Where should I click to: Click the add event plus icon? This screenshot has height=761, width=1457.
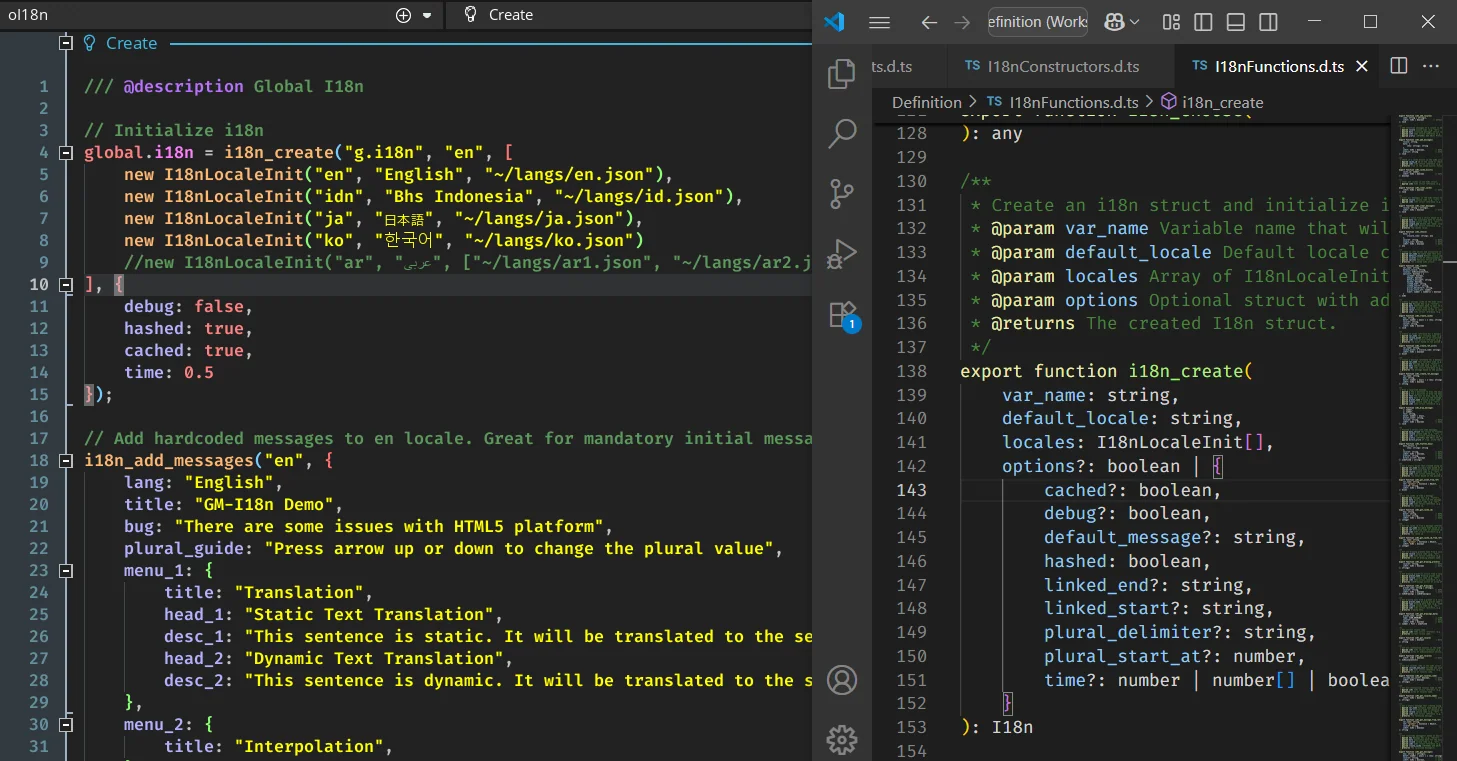(403, 15)
